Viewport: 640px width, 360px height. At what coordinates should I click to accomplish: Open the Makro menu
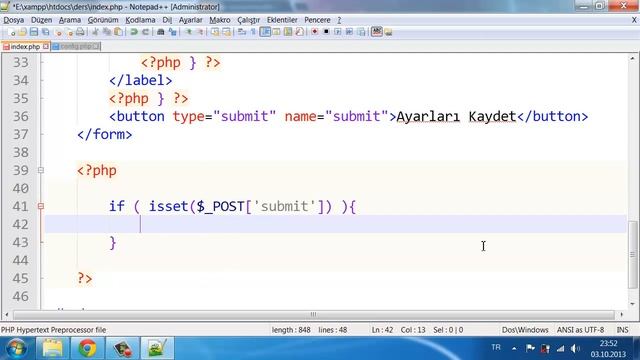click(220, 20)
